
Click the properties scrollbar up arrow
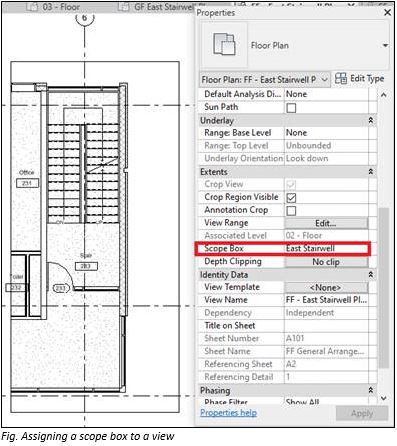[384, 95]
